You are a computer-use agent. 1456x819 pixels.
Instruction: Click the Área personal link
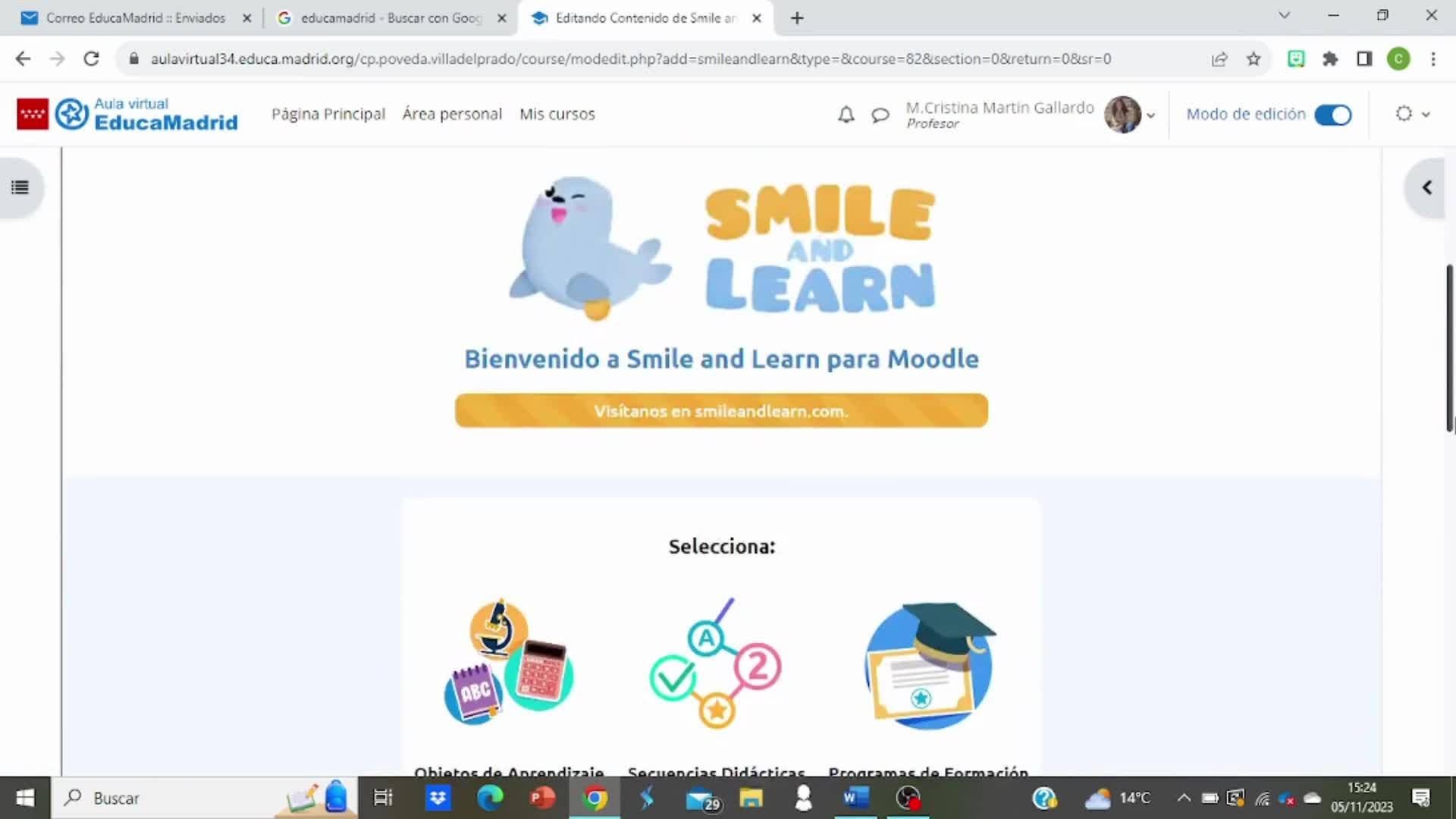point(452,115)
